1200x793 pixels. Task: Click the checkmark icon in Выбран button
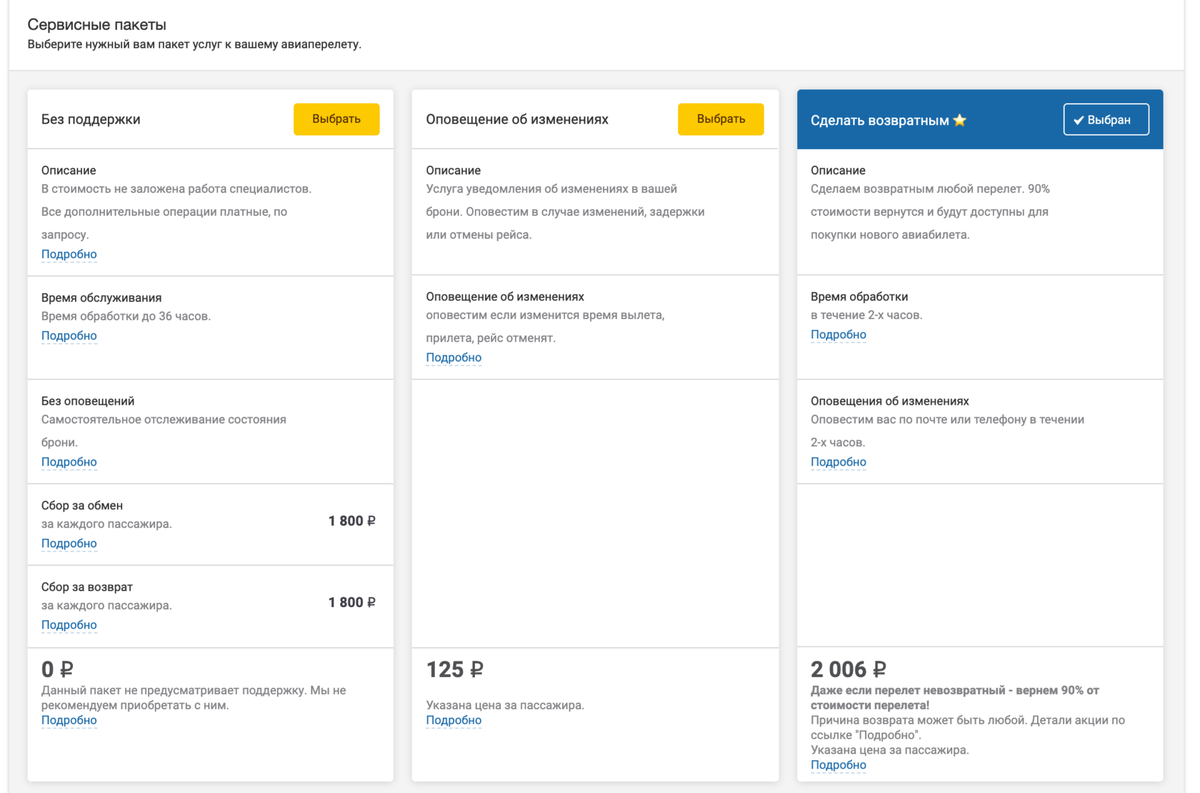1079,120
